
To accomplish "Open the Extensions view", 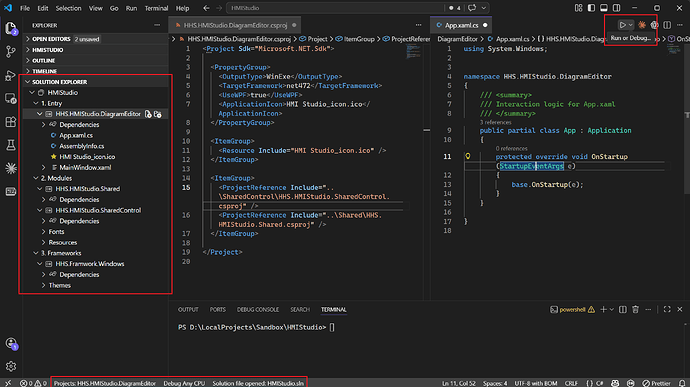I will (11, 122).
